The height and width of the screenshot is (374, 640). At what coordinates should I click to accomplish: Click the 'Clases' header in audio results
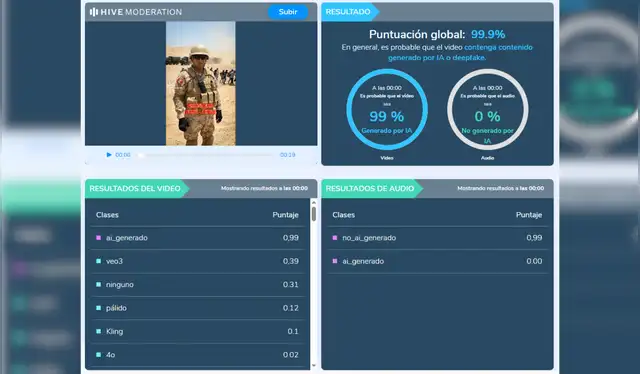click(344, 215)
